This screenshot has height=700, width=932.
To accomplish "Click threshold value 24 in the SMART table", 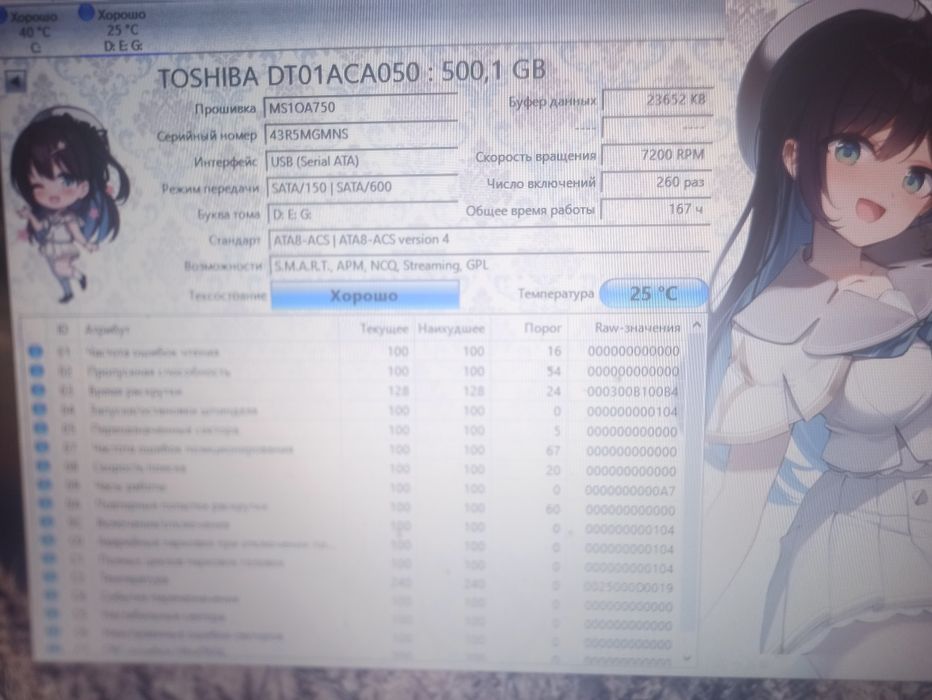I will point(553,391).
